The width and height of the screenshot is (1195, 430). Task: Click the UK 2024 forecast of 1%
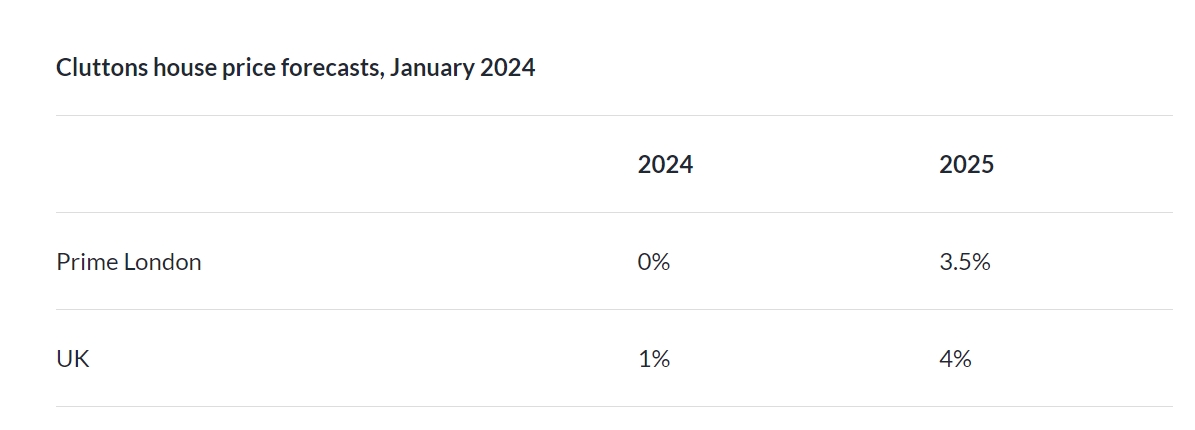654,359
